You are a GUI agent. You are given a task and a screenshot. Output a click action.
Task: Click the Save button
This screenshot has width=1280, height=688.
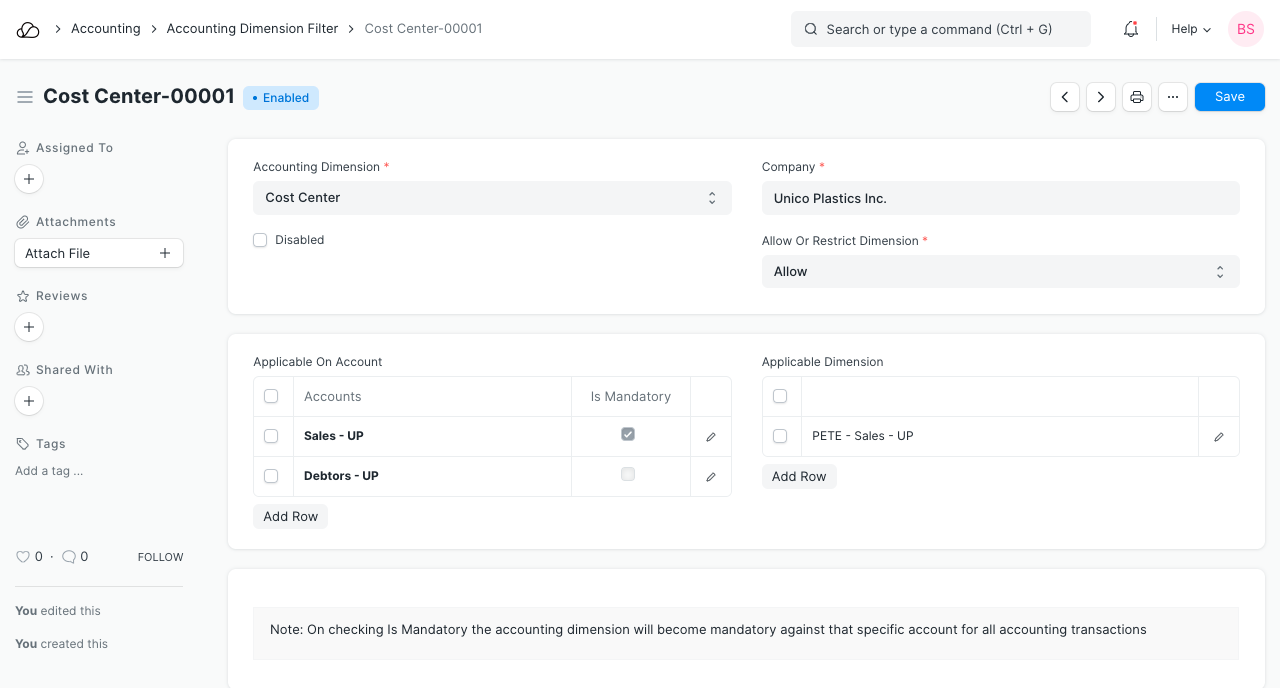point(1229,97)
